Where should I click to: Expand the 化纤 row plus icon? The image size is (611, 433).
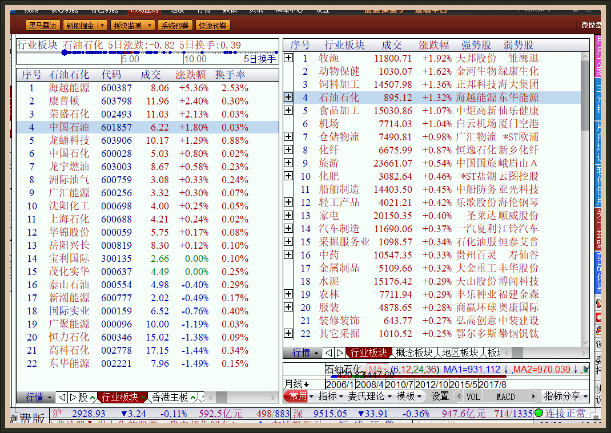(288, 150)
